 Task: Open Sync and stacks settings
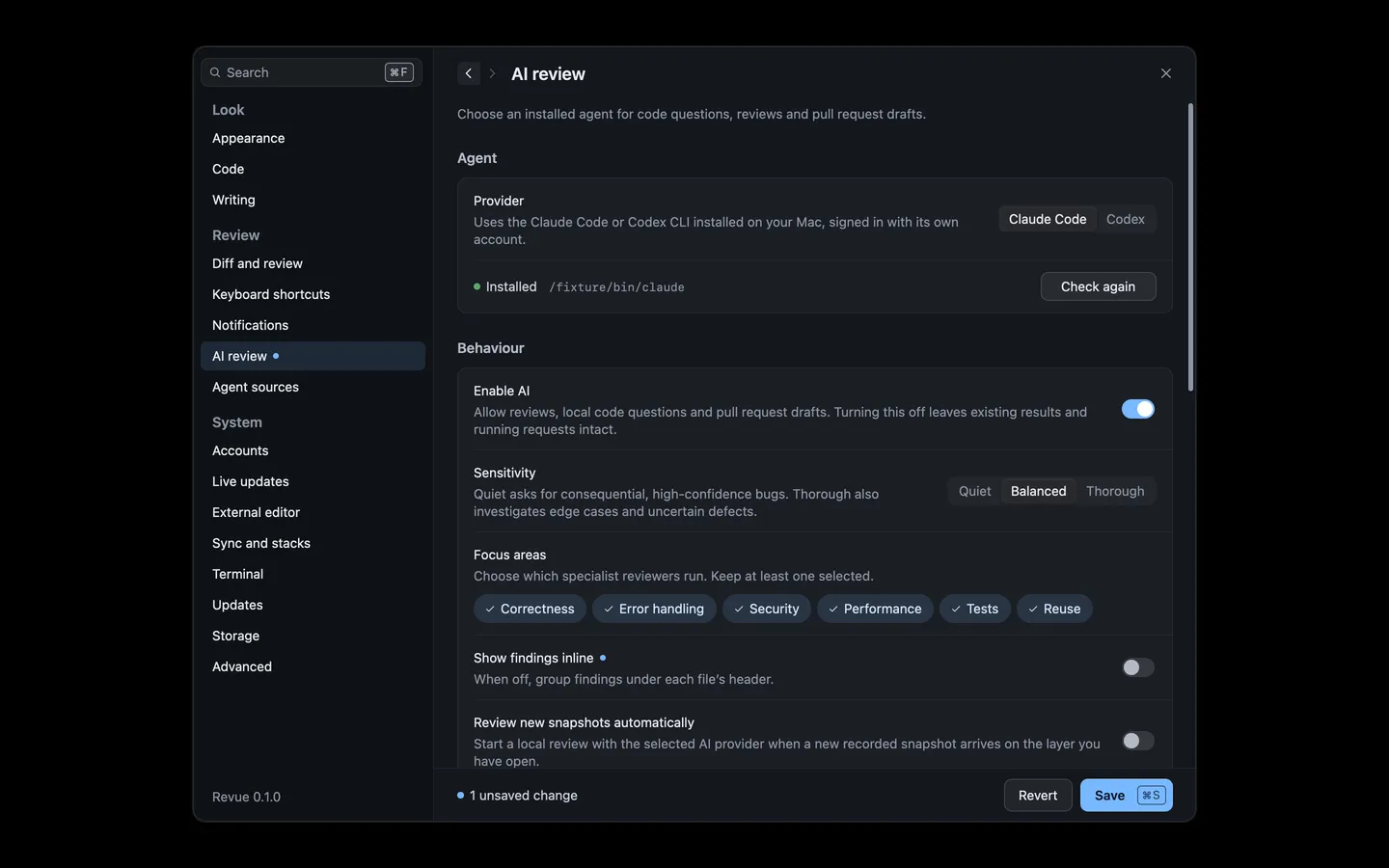pos(313,543)
